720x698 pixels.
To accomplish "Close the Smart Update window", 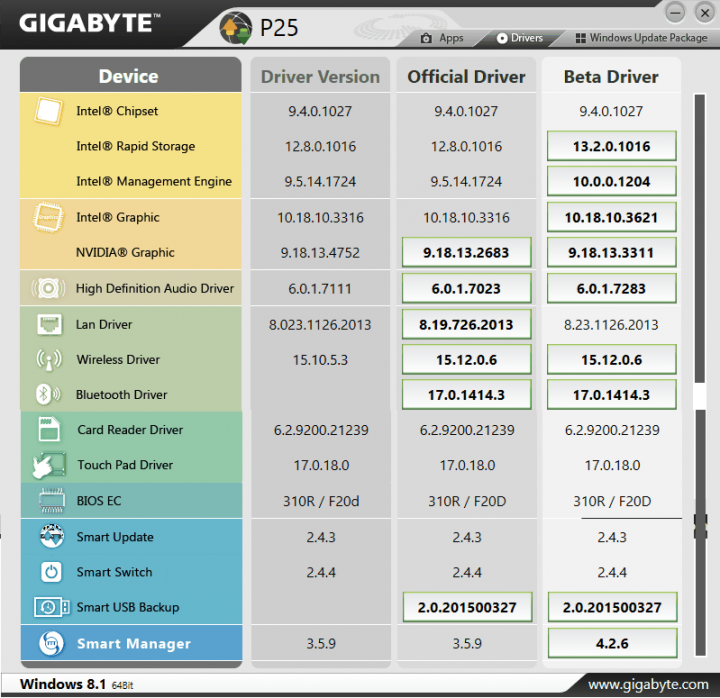I will [x=704, y=13].
